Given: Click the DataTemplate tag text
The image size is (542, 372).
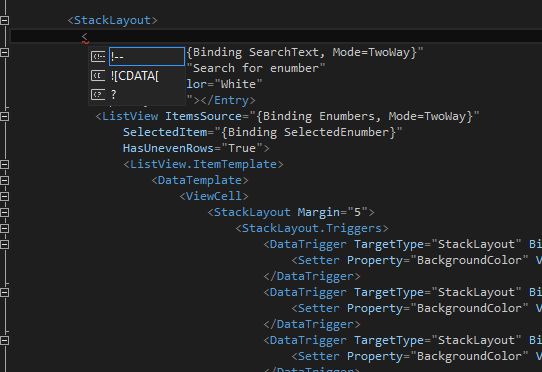Looking at the screenshot, I should pyautogui.click(x=200, y=180).
